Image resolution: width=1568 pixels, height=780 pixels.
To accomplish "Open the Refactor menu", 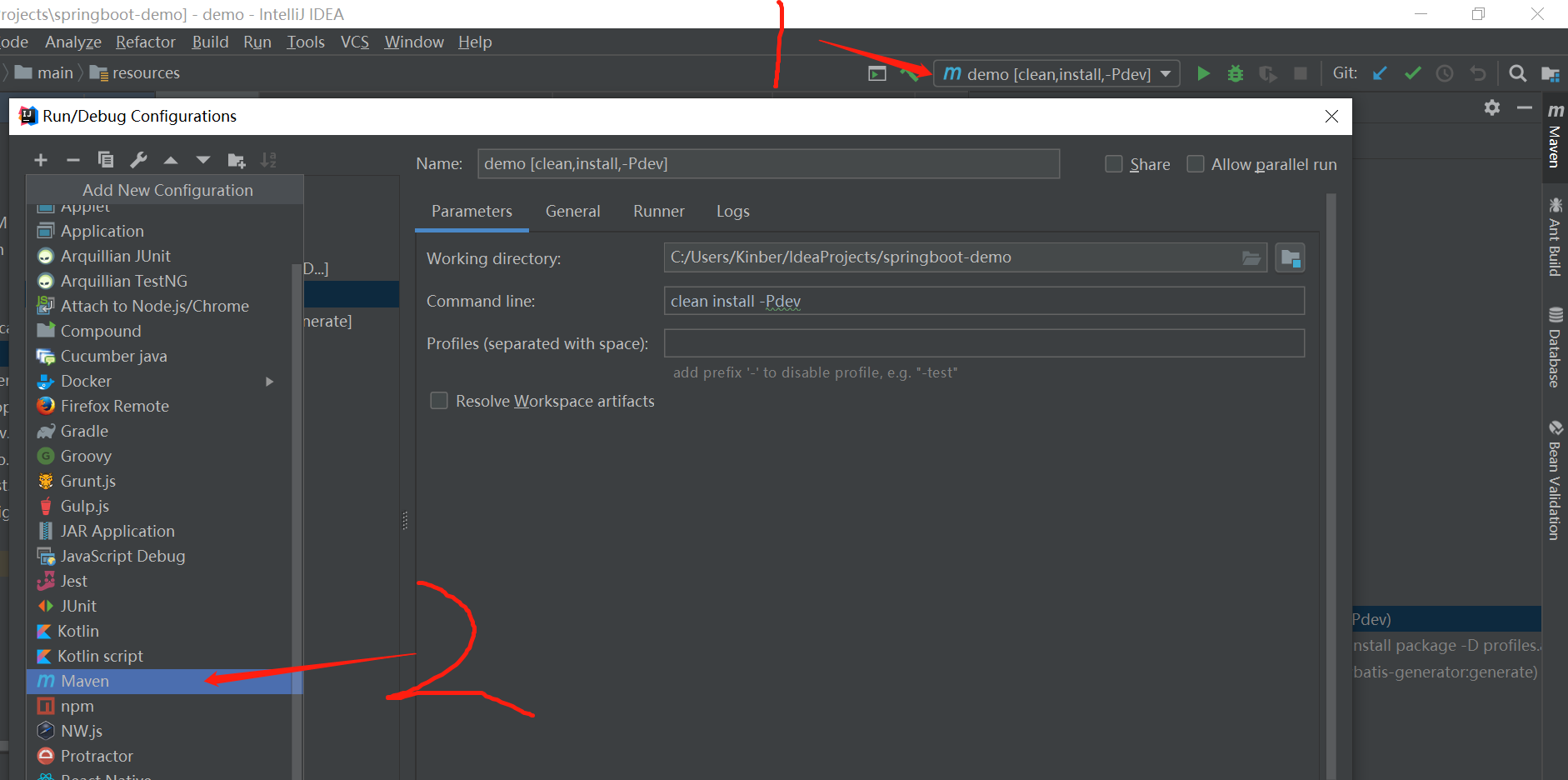I will coord(146,42).
